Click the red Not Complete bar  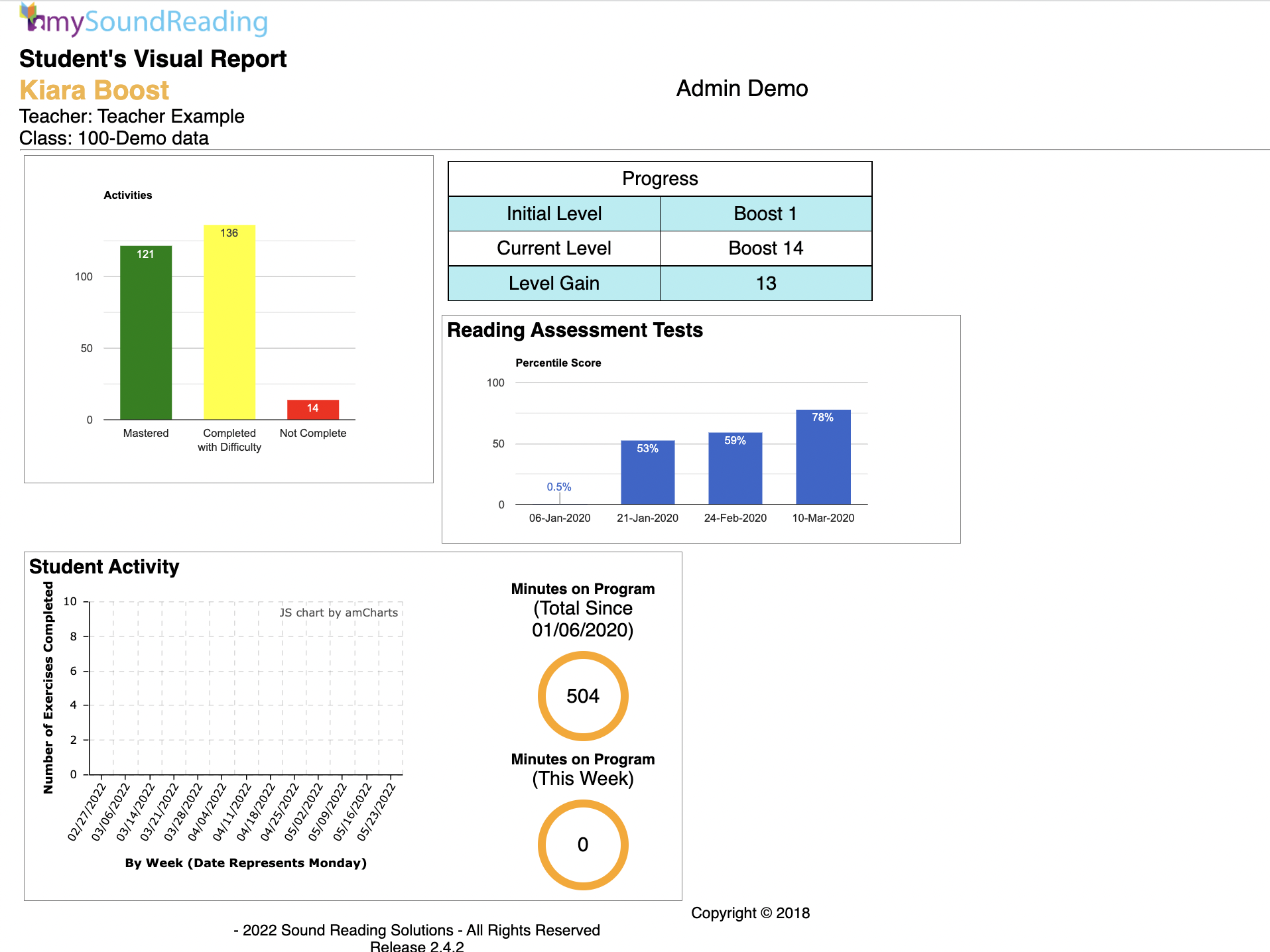313,409
